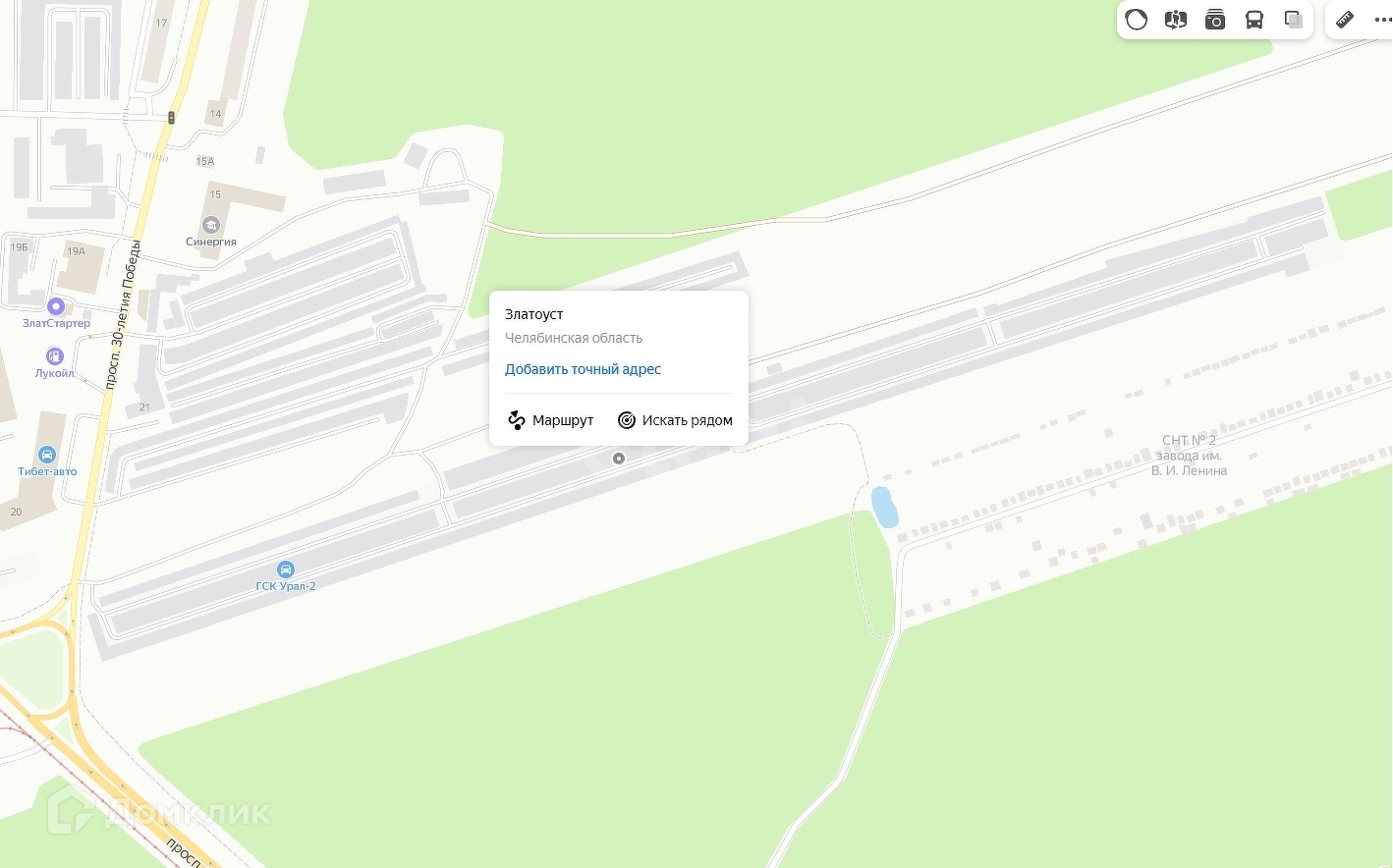Click the selected location pin dot
Viewport: 1393px width, 868px height.
pos(619,459)
